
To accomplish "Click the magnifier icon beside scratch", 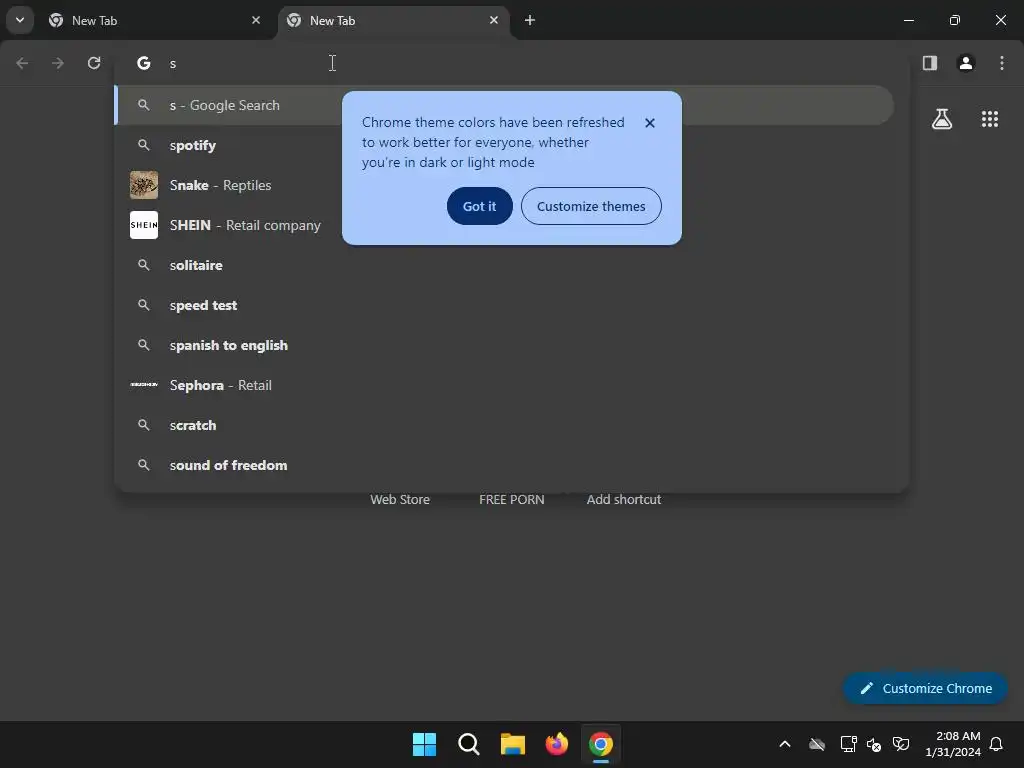I will [144, 425].
